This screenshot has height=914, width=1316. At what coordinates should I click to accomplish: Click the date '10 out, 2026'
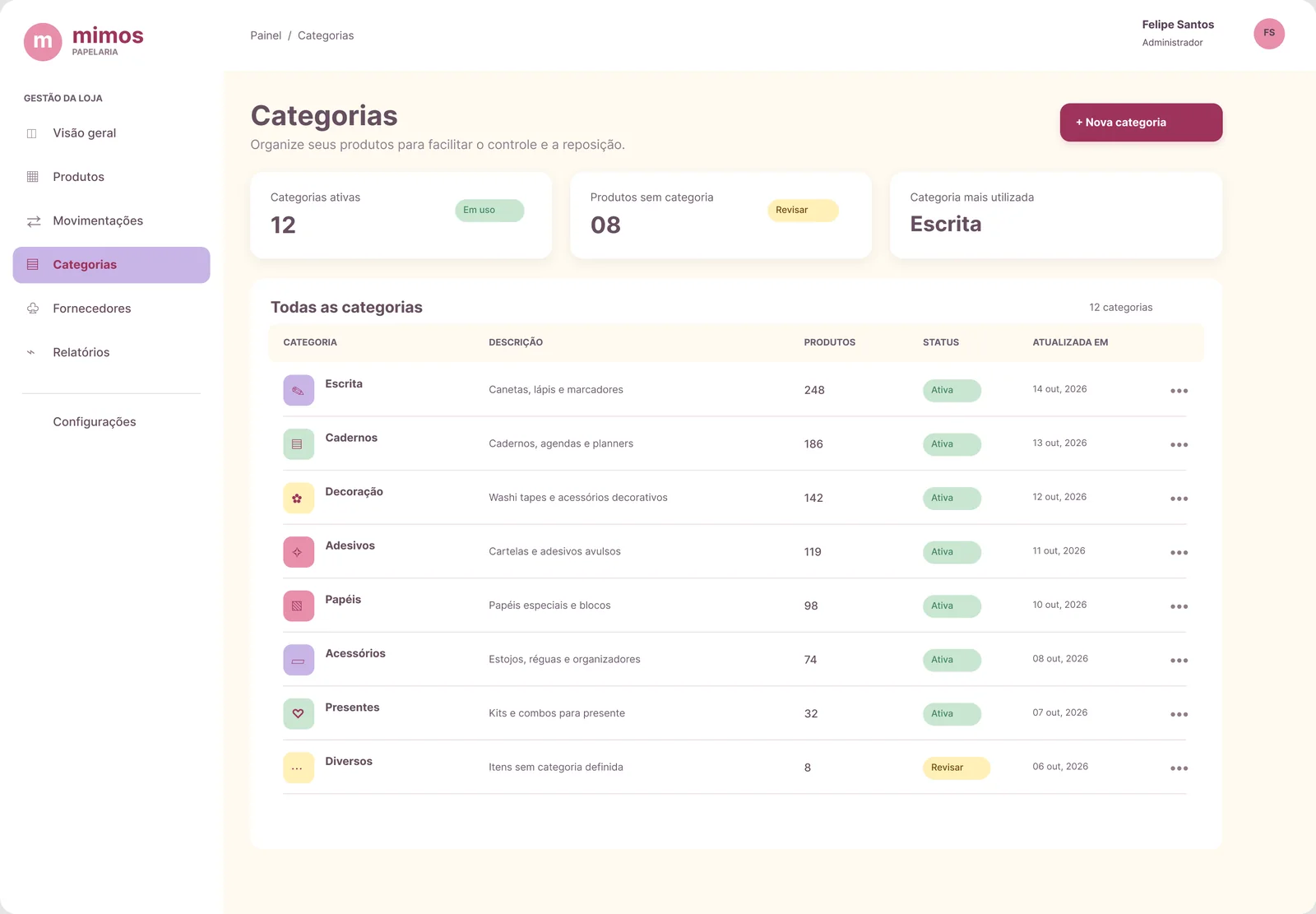(x=1059, y=605)
